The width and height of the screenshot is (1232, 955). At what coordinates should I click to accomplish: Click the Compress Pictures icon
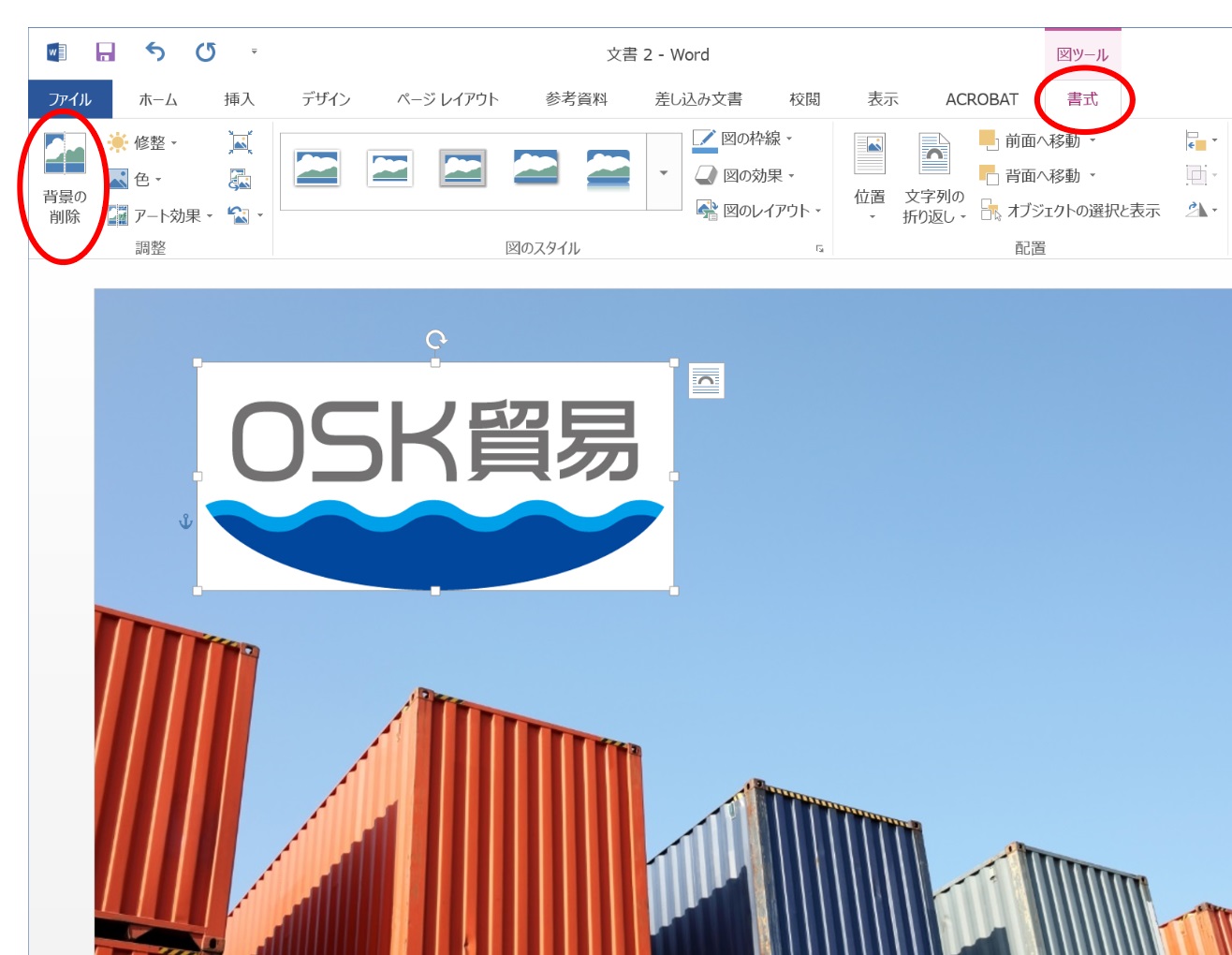point(240,142)
